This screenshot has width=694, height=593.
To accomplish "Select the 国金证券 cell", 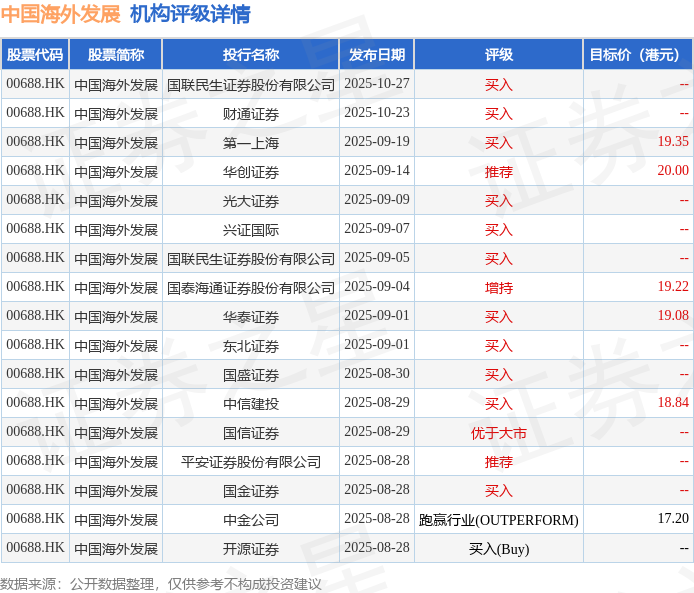I will tap(251, 490).
